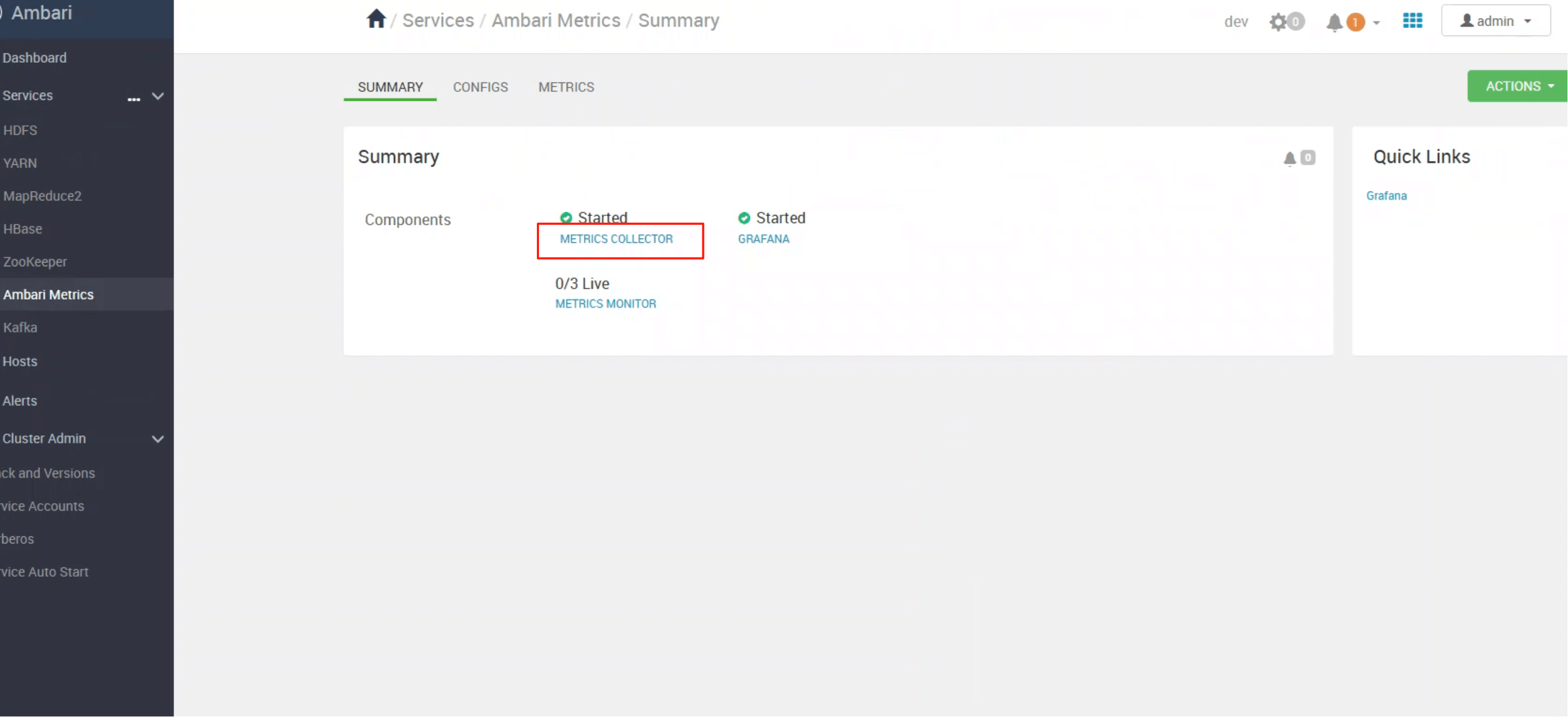
Task: Click Services in the breadcrumb
Action: pyautogui.click(x=438, y=21)
